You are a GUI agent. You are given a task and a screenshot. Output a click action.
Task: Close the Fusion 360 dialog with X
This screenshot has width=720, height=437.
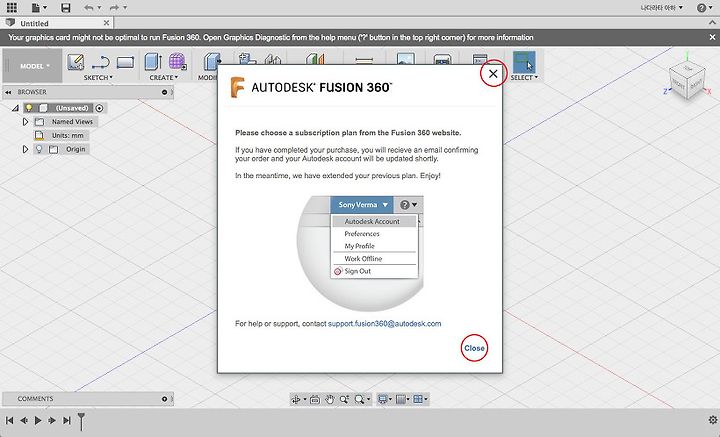click(493, 73)
